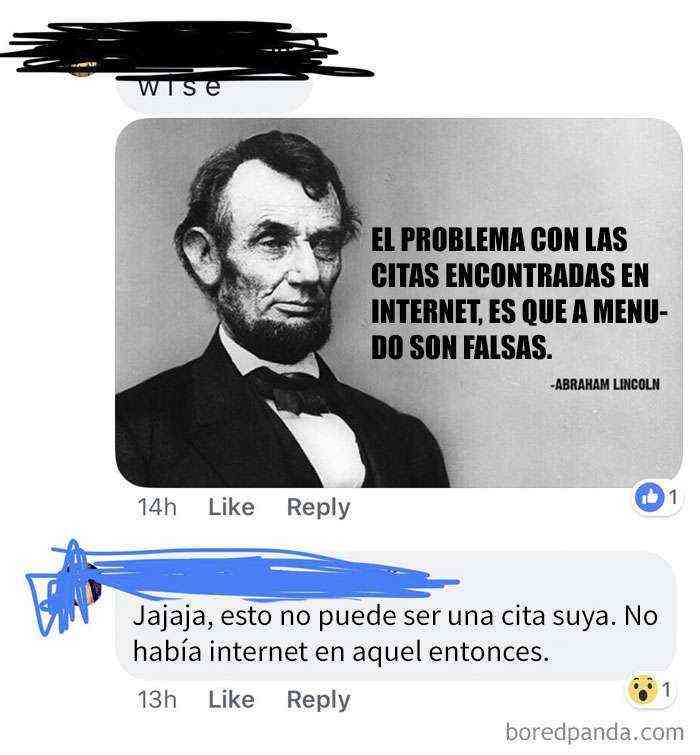Open the 13h timestamp link
The image size is (700, 755).
(157, 700)
